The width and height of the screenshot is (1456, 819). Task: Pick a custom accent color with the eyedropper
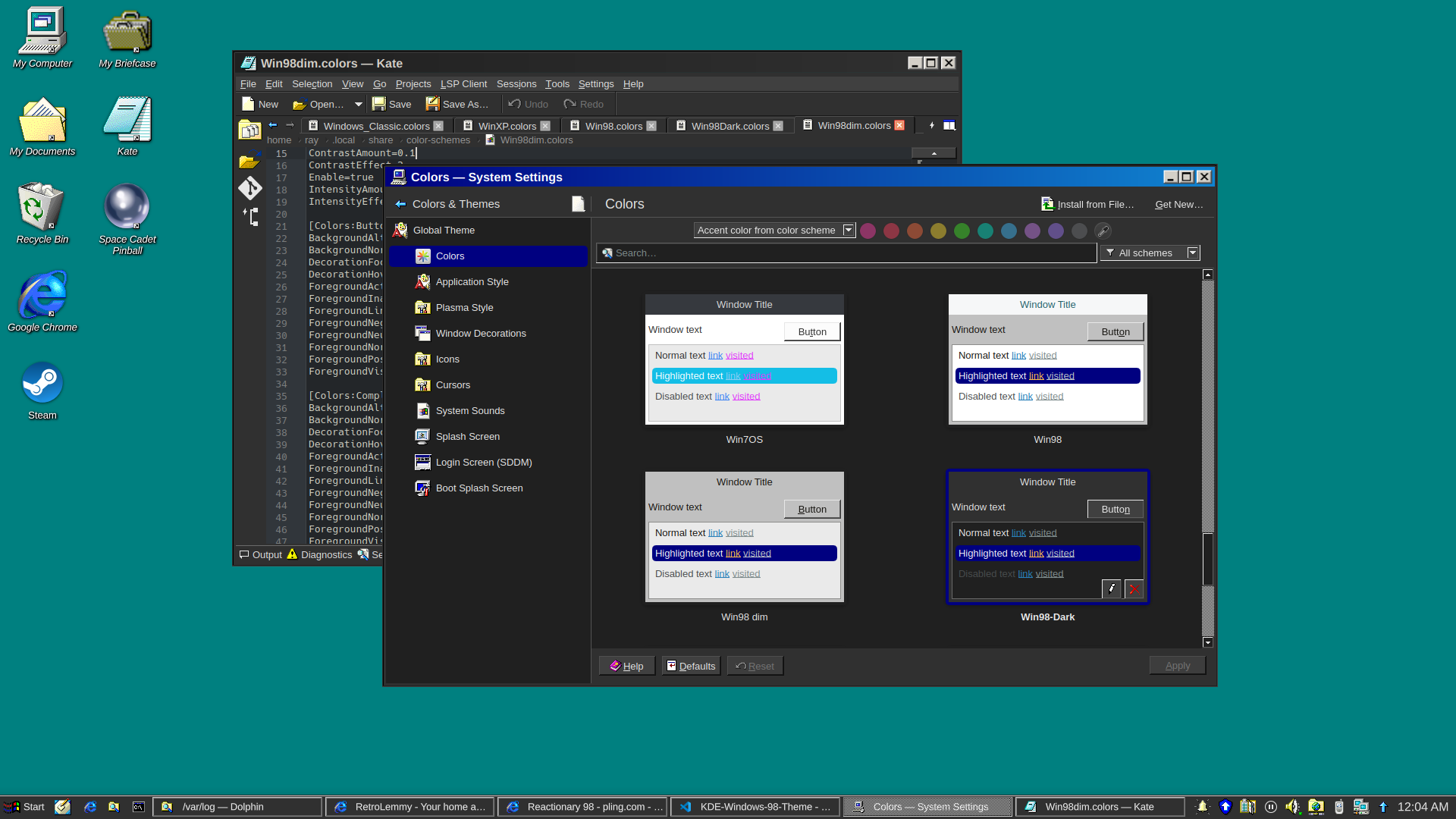click(x=1103, y=231)
